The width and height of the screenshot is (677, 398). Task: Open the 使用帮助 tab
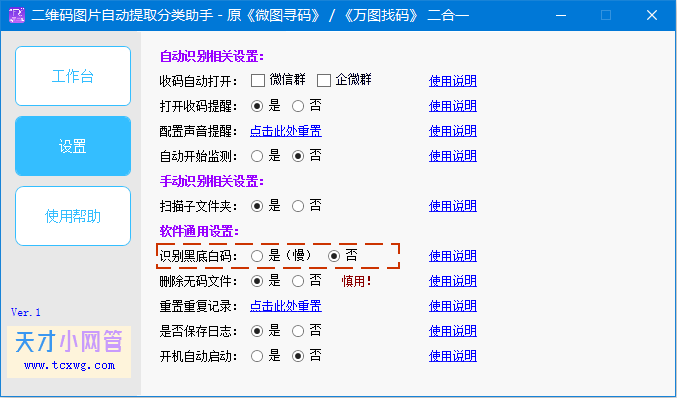[x=73, y=216]
